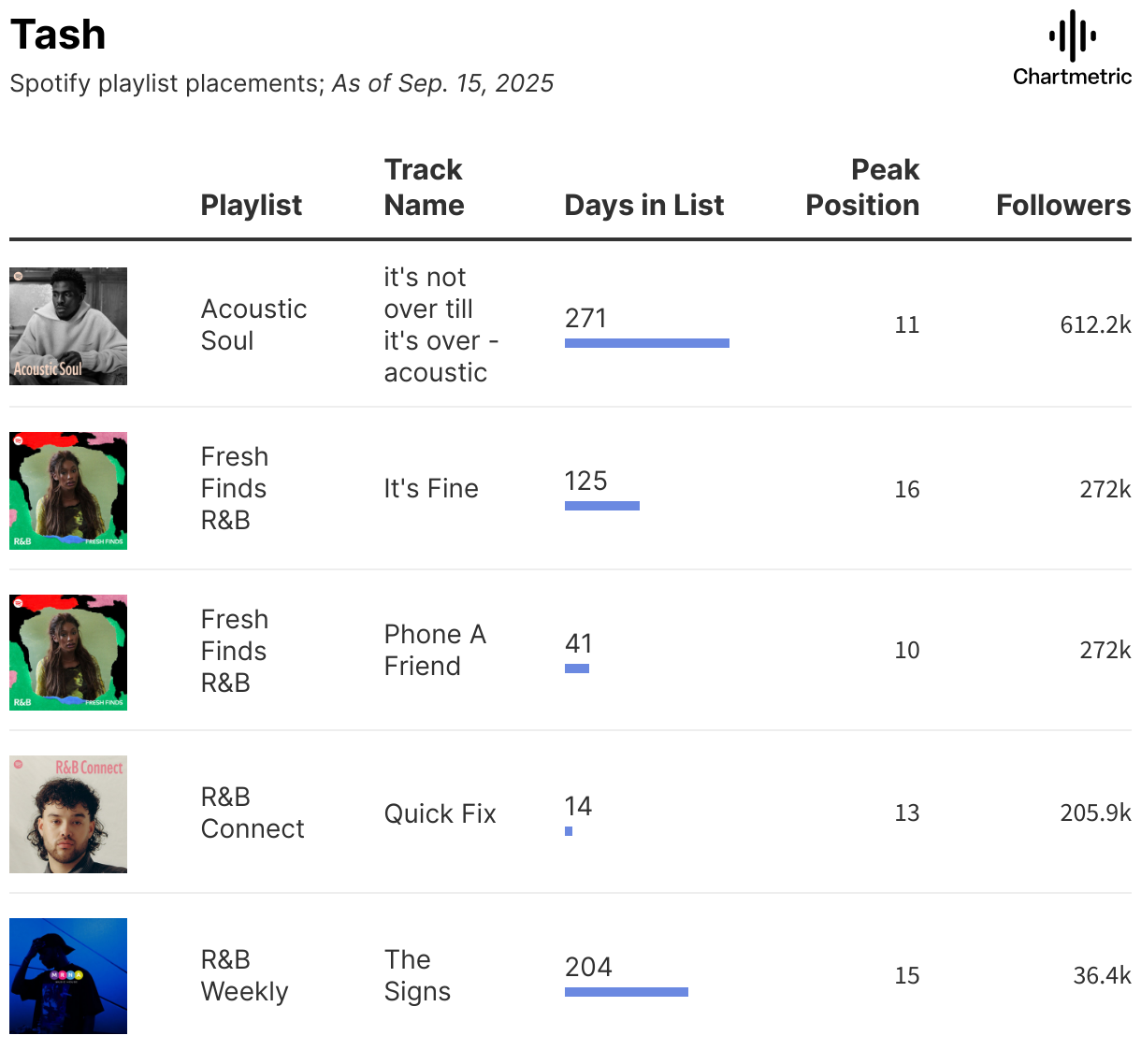Open the Acoustic Soul playlist cover
Screen dimensions: 1141x1064
[68, 326]
